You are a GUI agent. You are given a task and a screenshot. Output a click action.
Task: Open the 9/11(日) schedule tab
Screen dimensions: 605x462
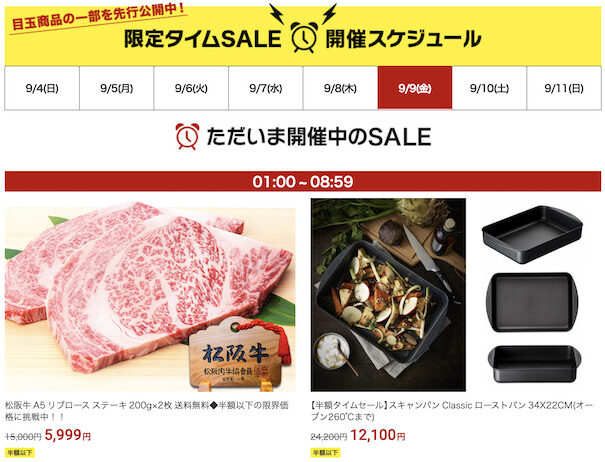(564, 88)
